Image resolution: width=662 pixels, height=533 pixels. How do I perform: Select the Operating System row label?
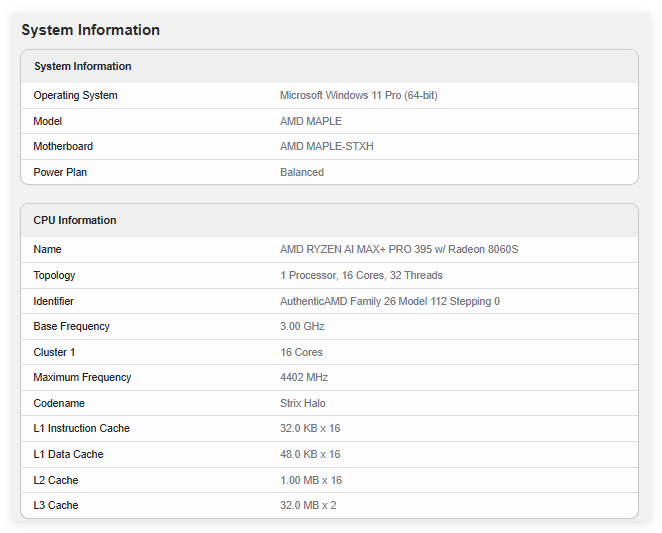[75, 96]
